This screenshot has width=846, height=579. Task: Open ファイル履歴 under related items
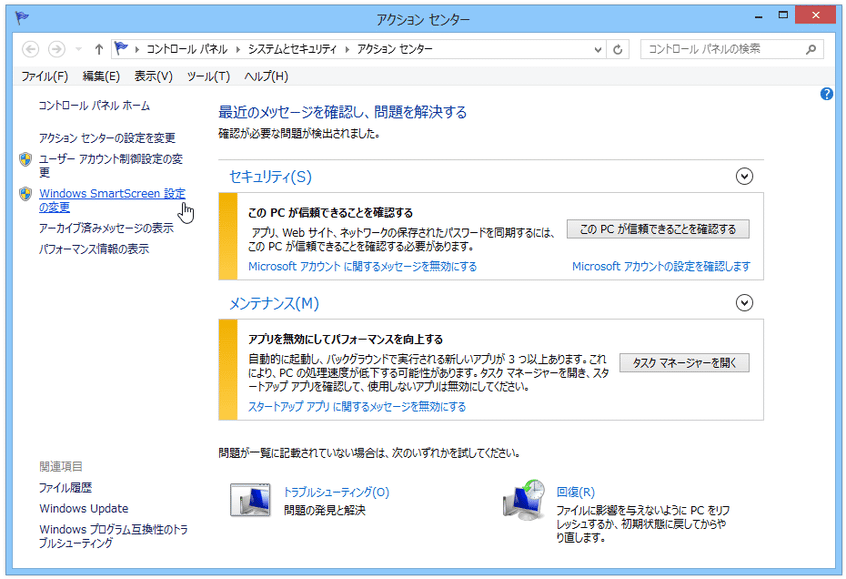pos(65,488)
